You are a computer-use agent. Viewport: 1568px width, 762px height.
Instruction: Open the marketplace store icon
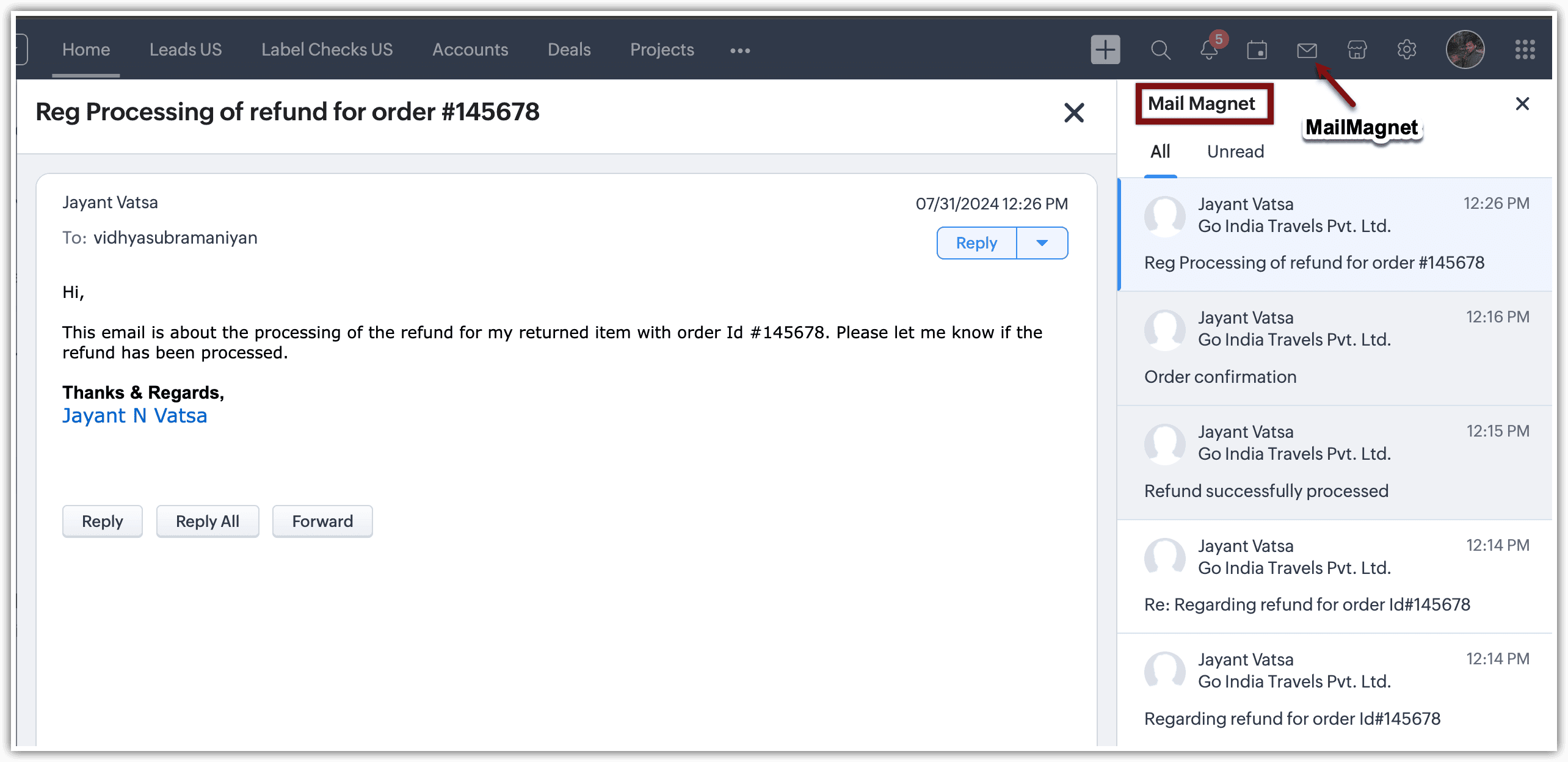click(x=1357, y=49)
